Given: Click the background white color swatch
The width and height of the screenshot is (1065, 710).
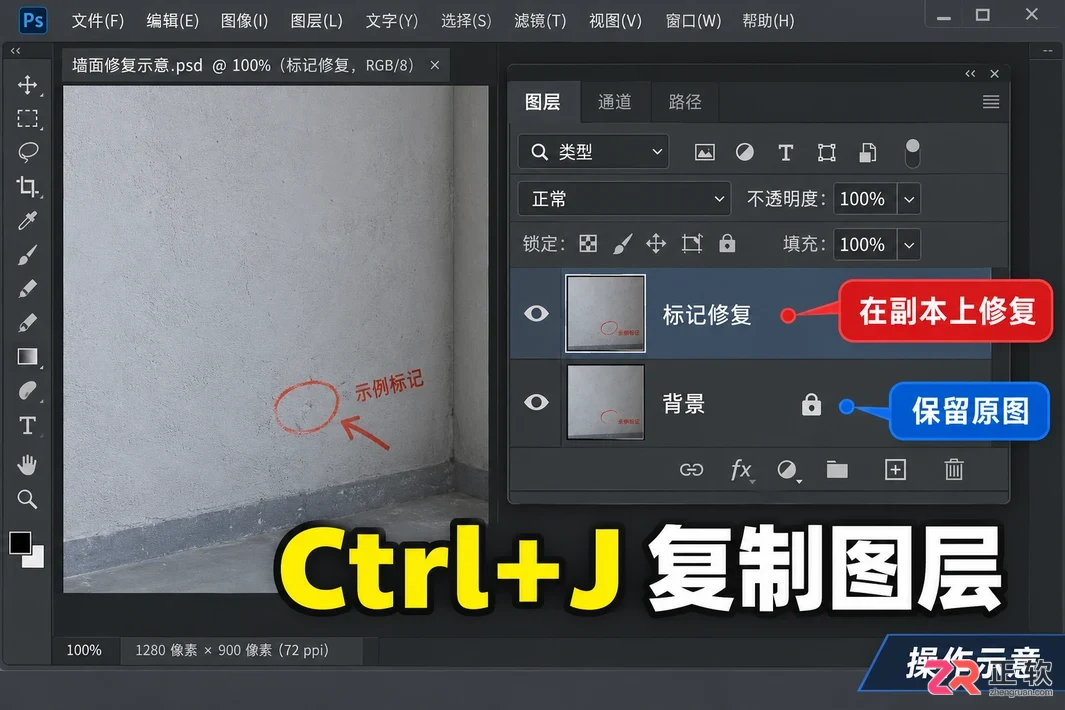Looking at the screenshot, I should click(35, 559).
